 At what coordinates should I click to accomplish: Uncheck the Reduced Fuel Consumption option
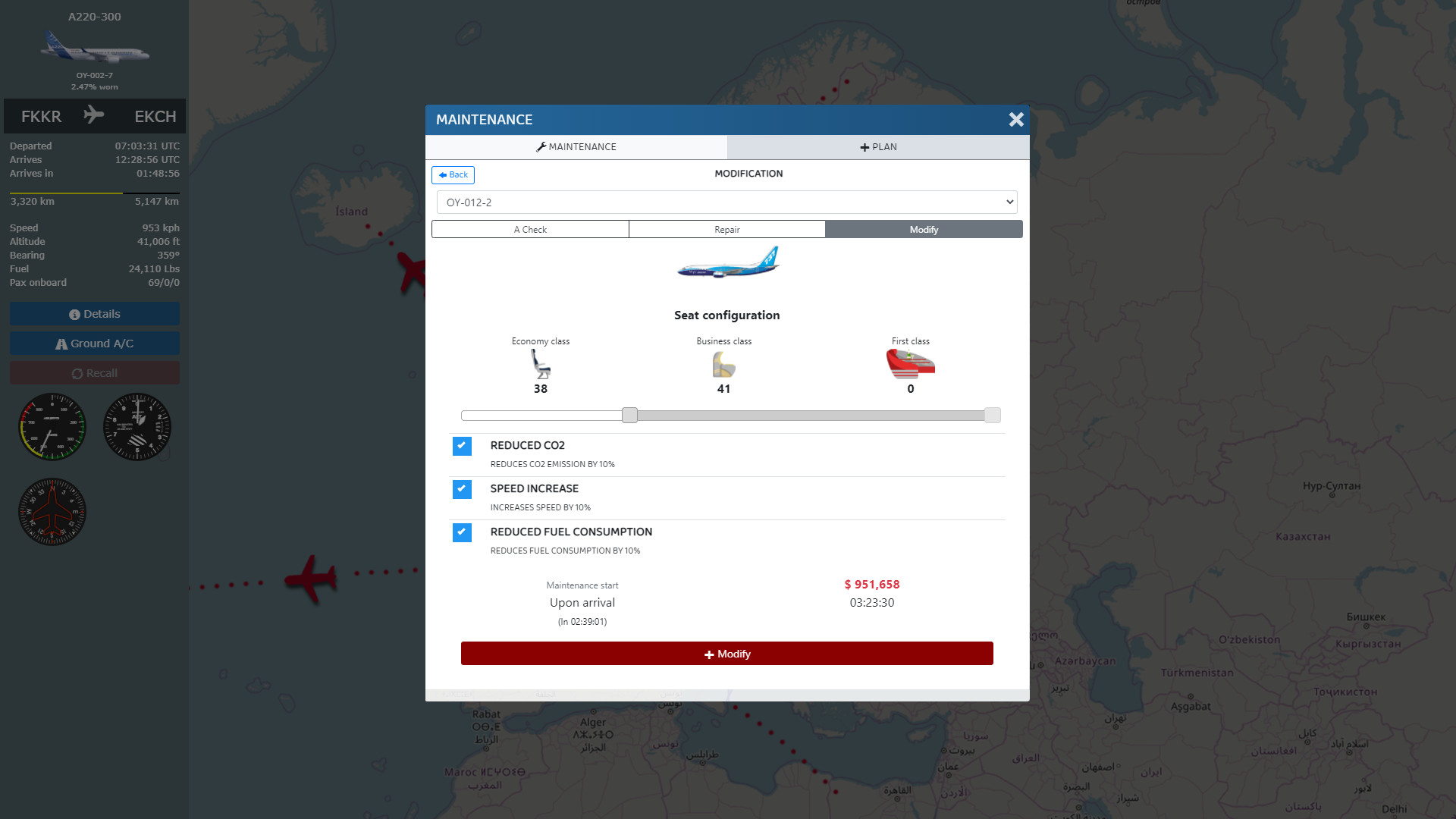pyautogui.click(x=461, y=532)
